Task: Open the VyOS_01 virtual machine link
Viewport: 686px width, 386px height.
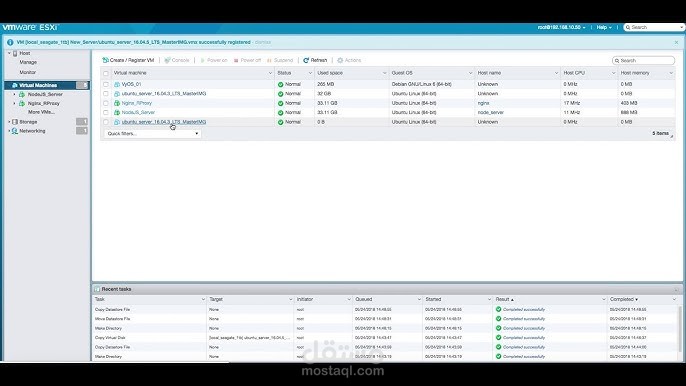Action: pyautogui.click(x=131, y=84)
